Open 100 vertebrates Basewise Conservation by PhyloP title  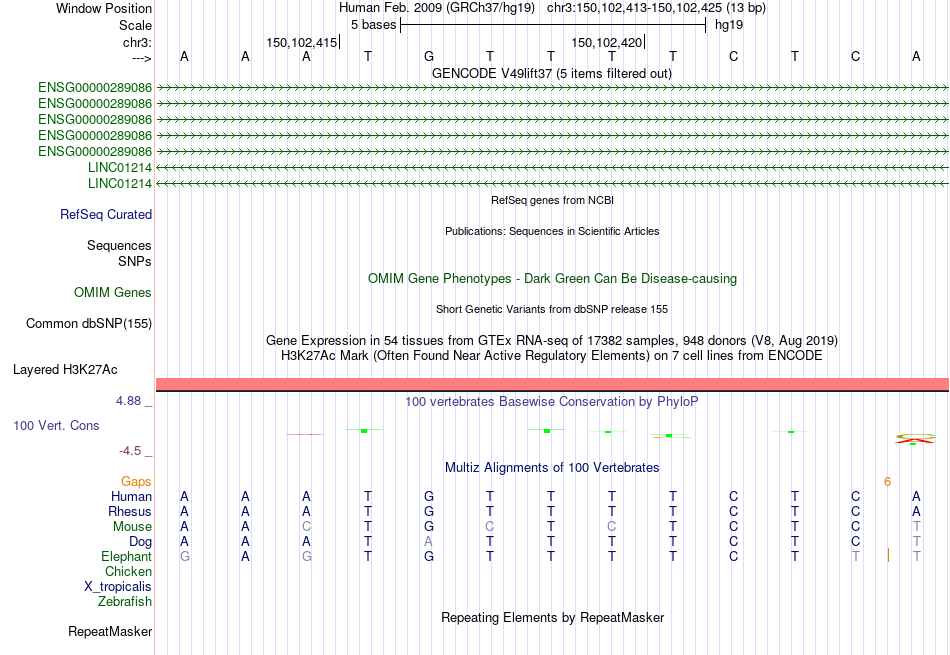pyautogui.click(x=552, y=402)
